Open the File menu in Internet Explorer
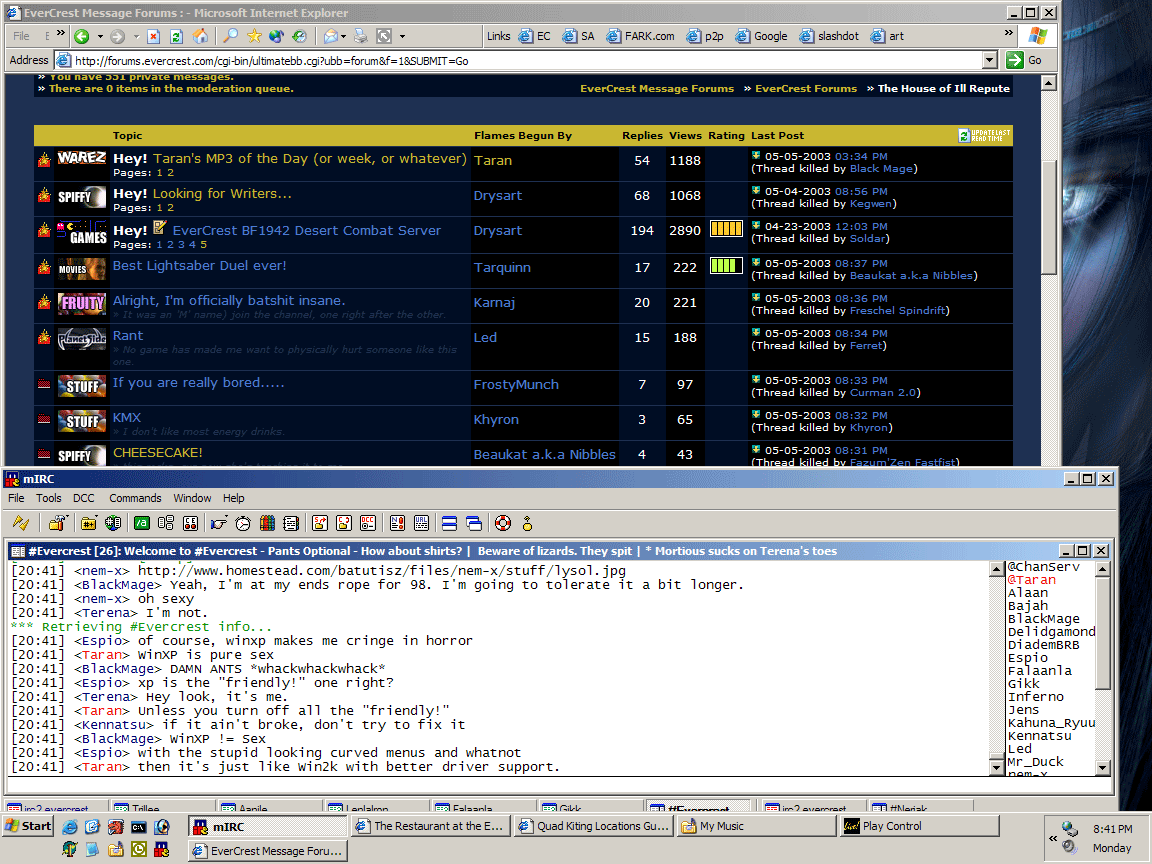Viewport: 1152px width, 864px height. pyautogui.click(x=21, y=36)
